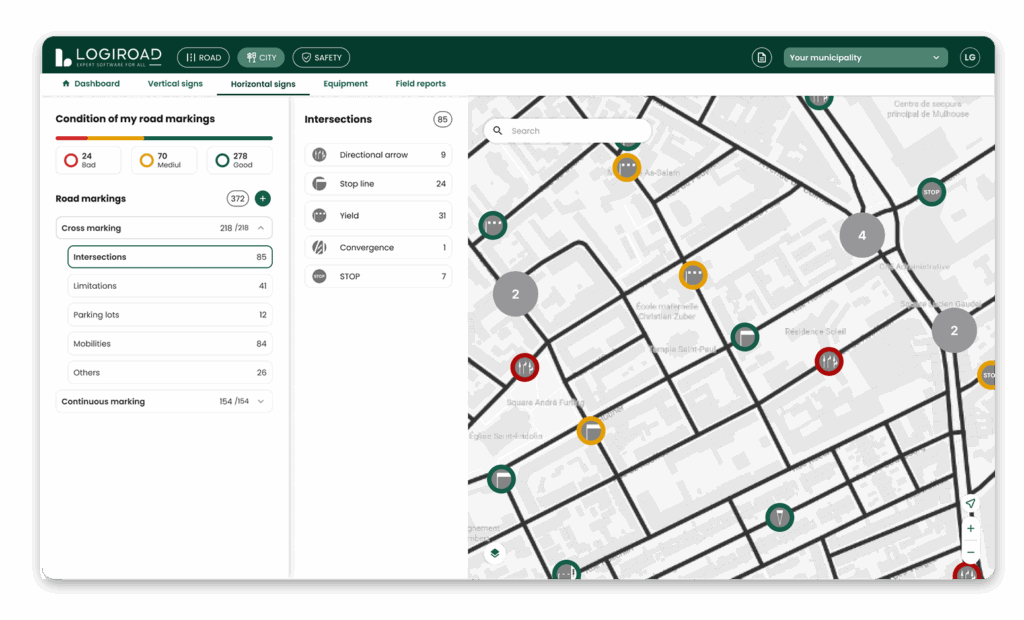Screen dimensions: 1024x620
Task: Zoom out on the map
Action: [970, 552]
